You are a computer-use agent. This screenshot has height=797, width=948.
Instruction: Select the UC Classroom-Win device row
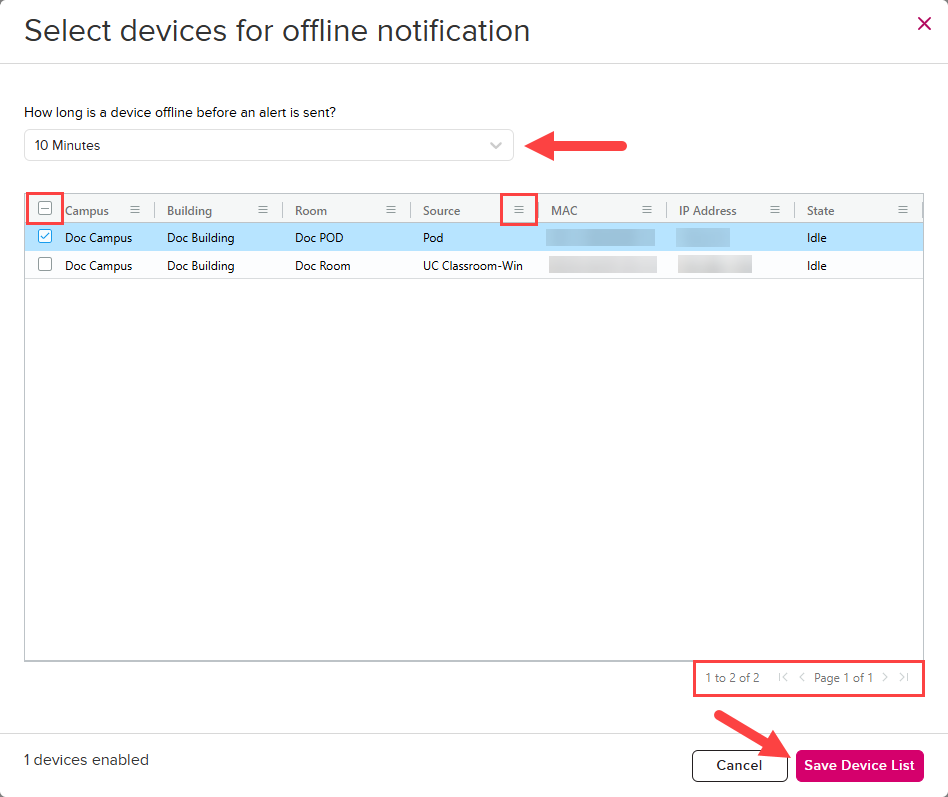pos(472,266)
